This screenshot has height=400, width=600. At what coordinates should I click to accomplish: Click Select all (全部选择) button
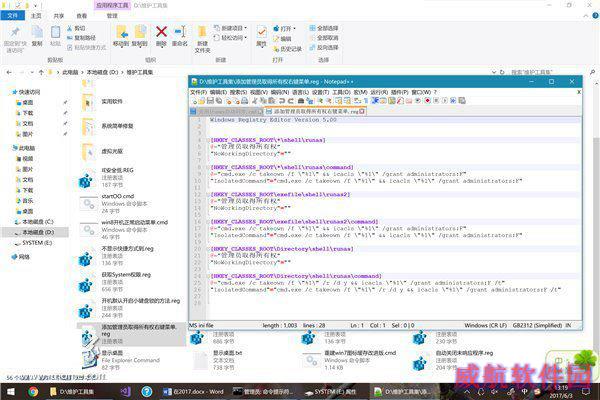(324, 28)
